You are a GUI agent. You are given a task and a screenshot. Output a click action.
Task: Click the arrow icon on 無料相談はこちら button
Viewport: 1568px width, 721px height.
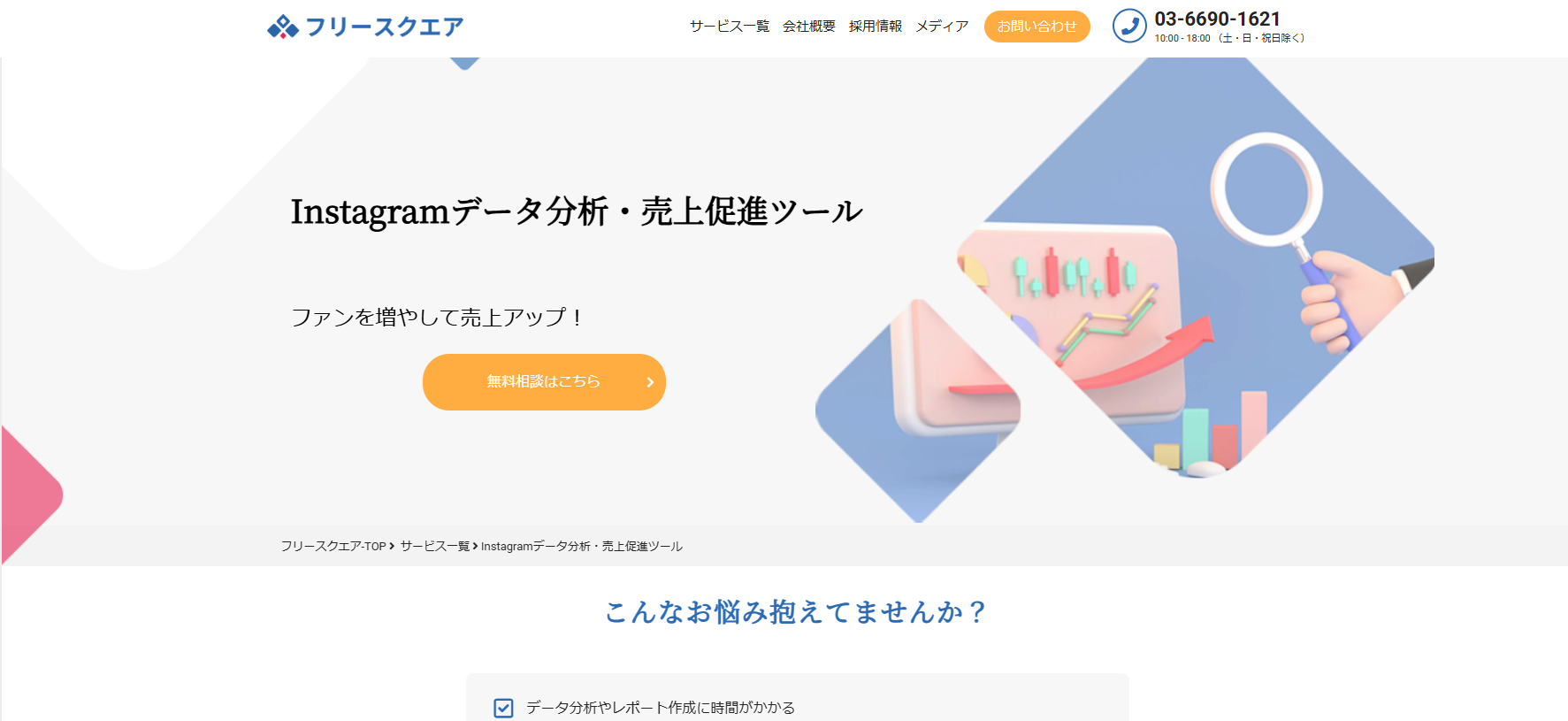pos(650,382)
